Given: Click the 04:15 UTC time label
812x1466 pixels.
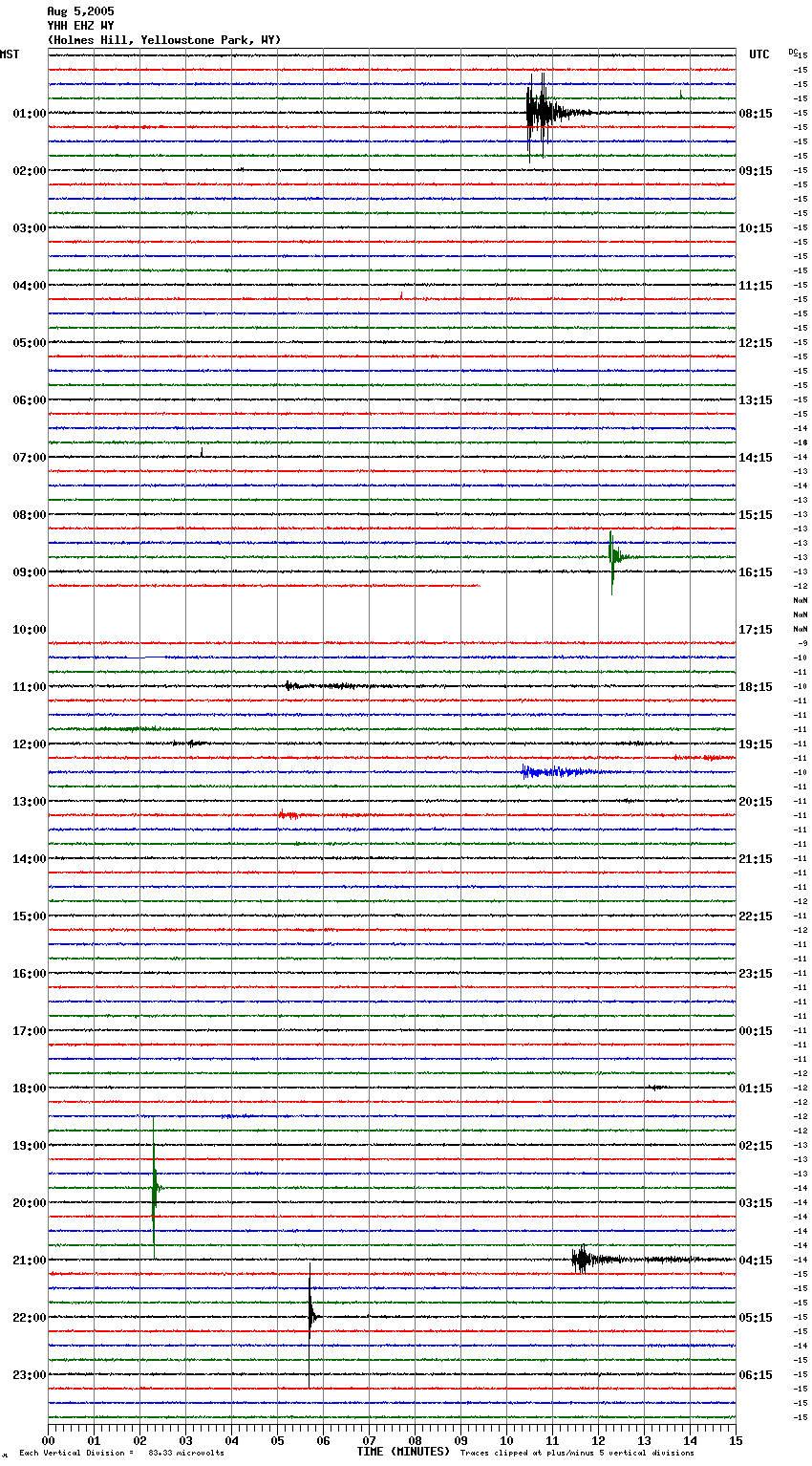Looking at the screenshot, I should pos(756,1261).
